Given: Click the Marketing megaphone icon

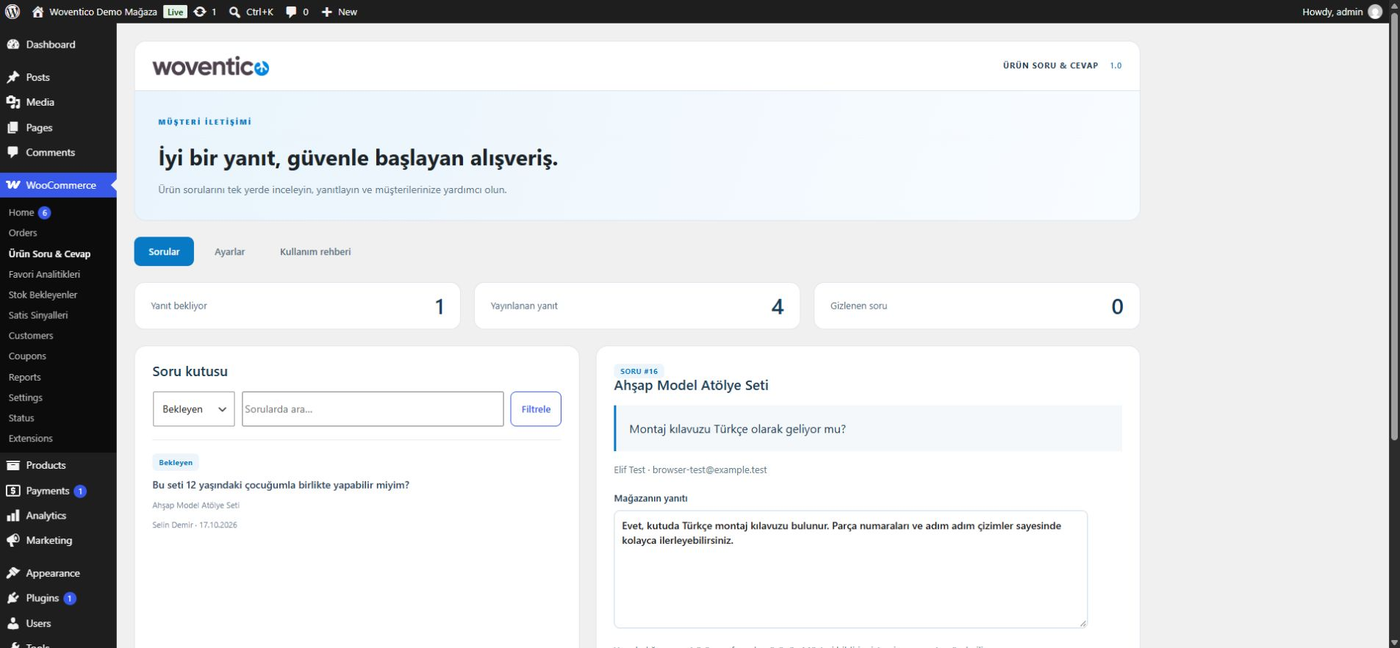Looking at the screenshot, I should (x=13, y=540).
